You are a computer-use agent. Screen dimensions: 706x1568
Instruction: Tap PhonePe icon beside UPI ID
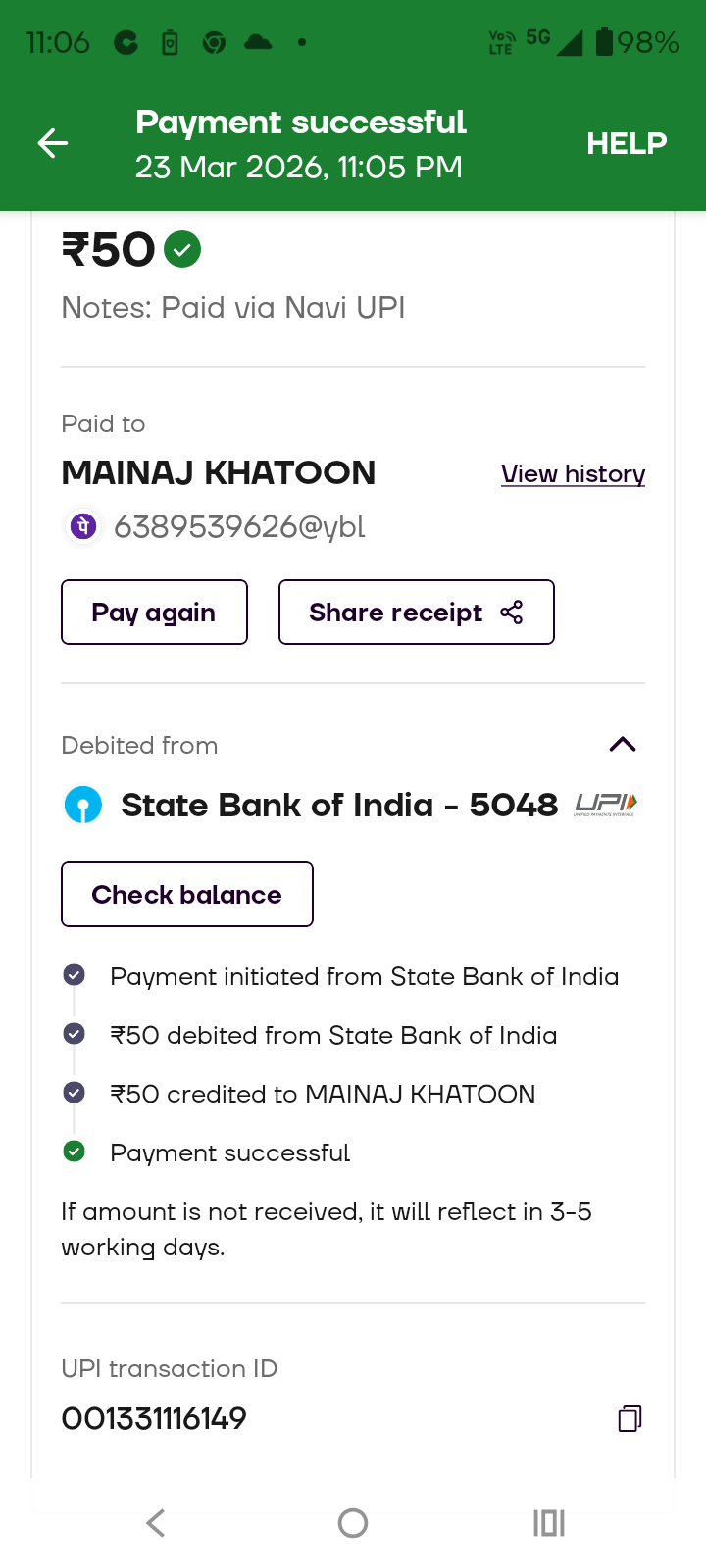[83, 526]
